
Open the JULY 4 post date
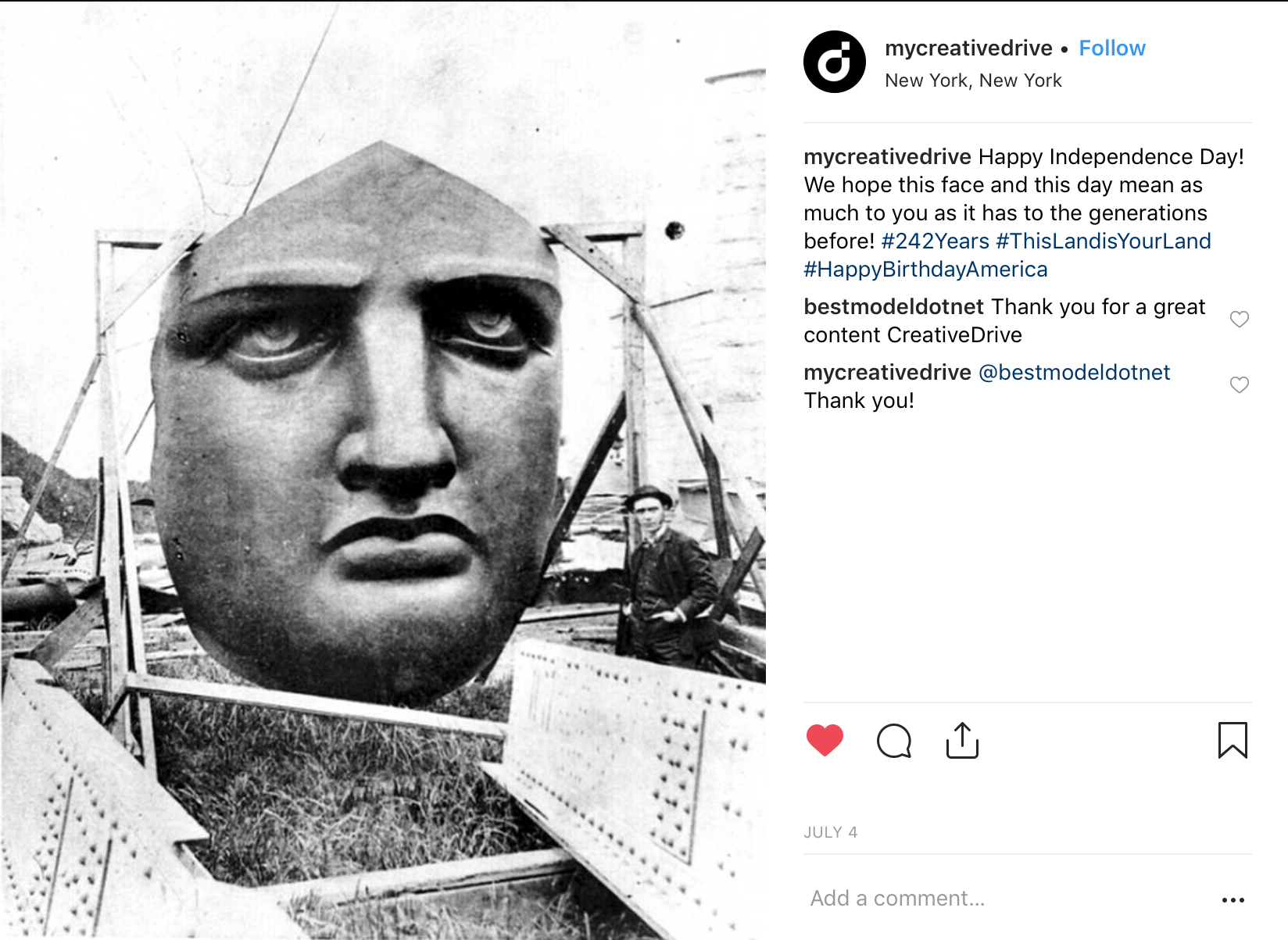click(x=830, y=832)
